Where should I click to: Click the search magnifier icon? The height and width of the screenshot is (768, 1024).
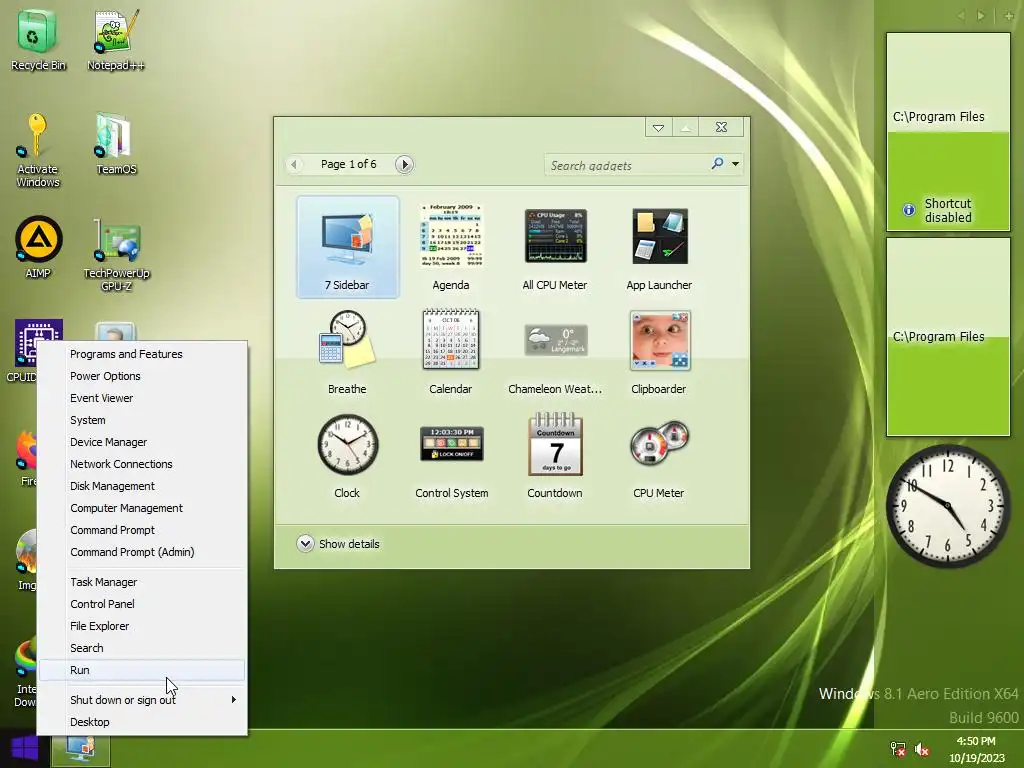[717, 163]
